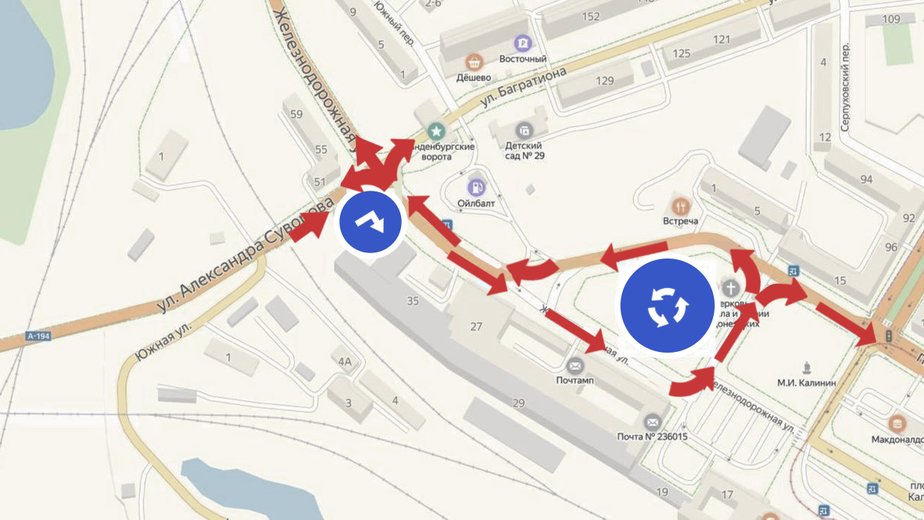The width and height of the screenshot is (924, 520).
Task: Select the Дёшево shop basket icon
Action: click(473, 62)
